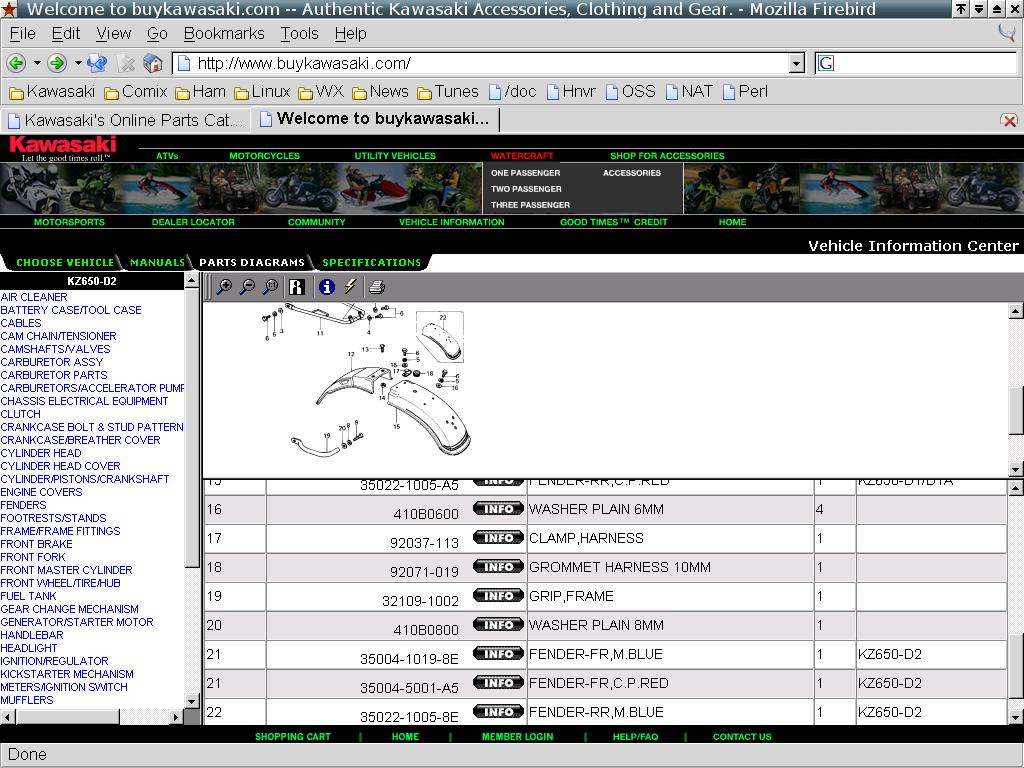The width and height of the screenshot is (1024, 768).
Task: Click the SHOPPING CART footer link
Action: (292, 737)
